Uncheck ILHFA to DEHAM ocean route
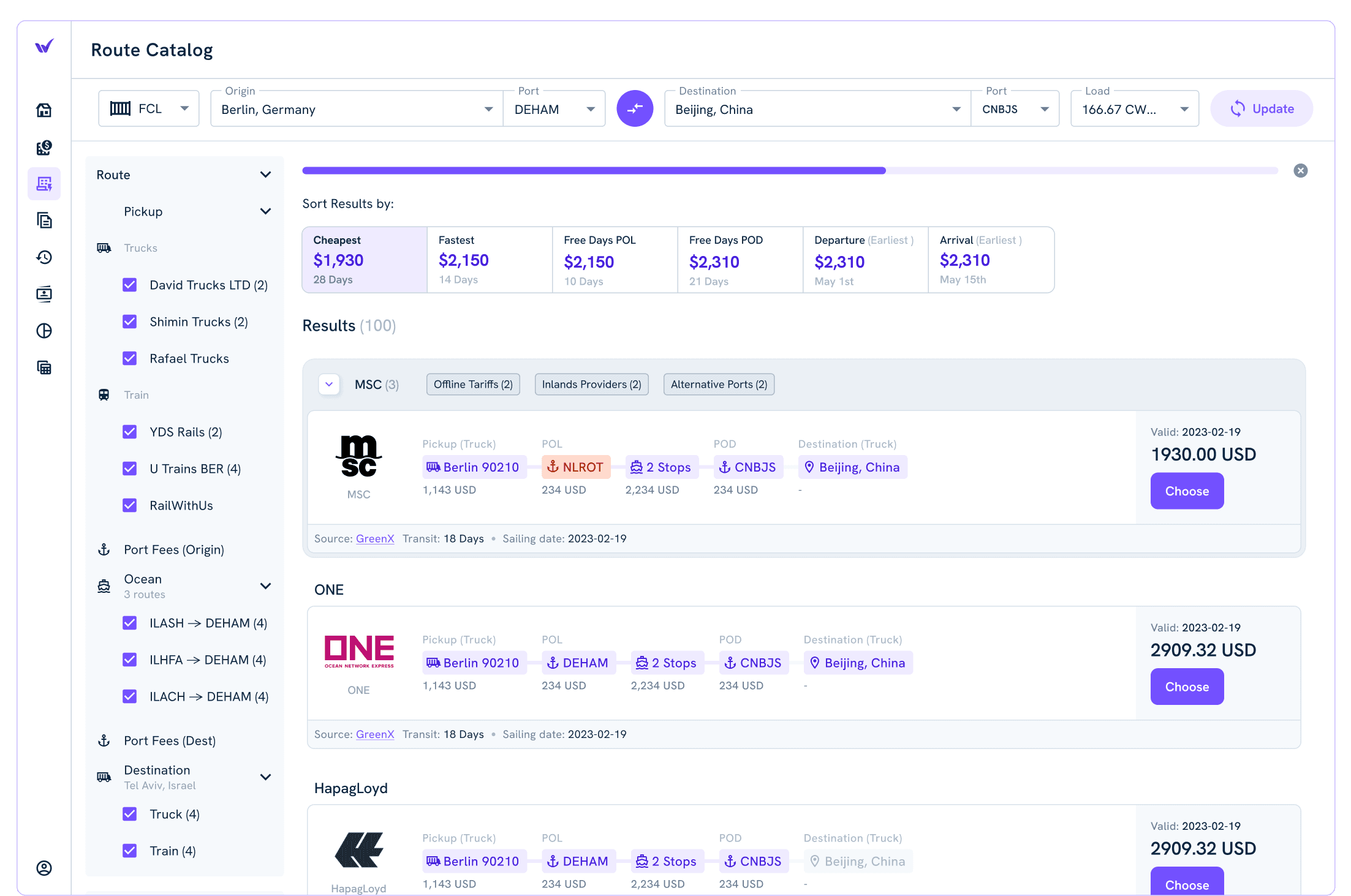Image resolution: width=1351 pixels, height=896 pixels. [x=130, y=660]
